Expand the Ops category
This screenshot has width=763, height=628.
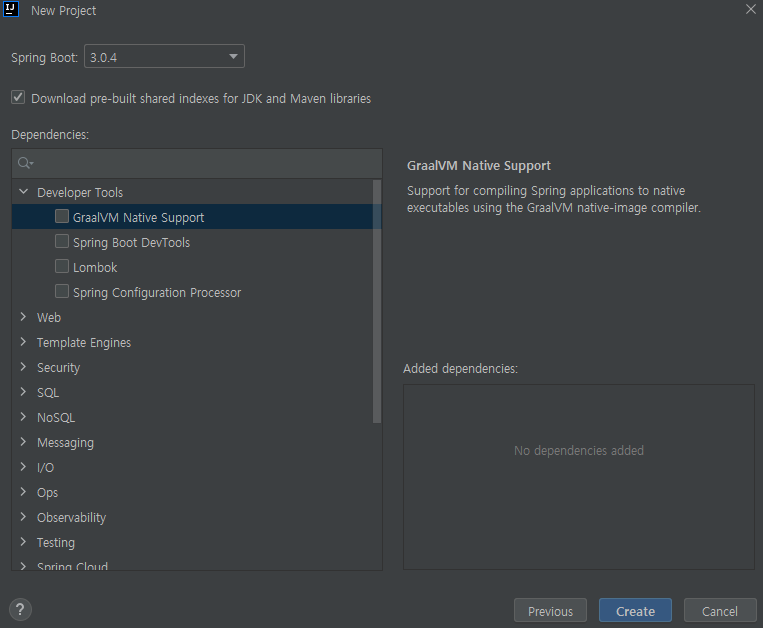(x=23, y=492)
